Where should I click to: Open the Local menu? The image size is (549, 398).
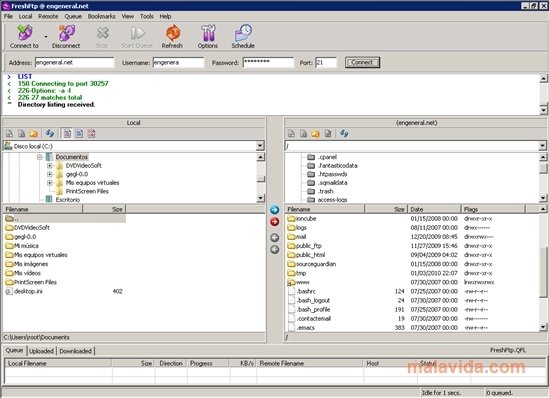tap(26, 16)
